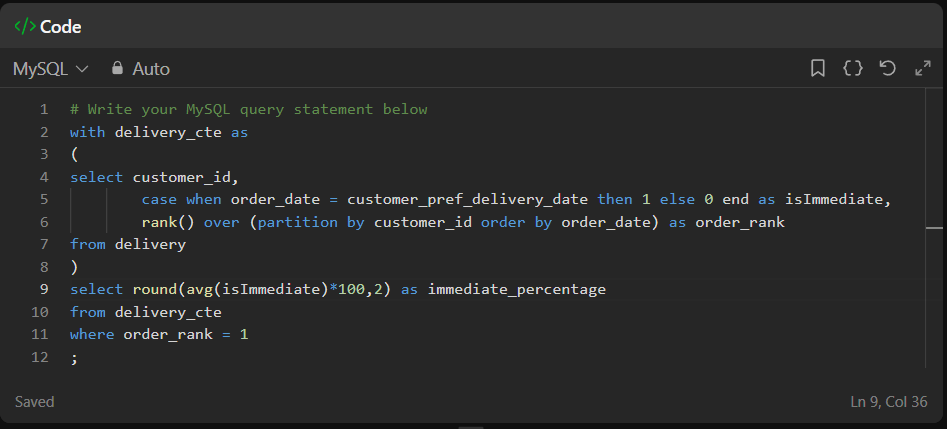The image size is (947, 429).
Task: Open the MySQL language dropdown
Action: coord(51,69)
